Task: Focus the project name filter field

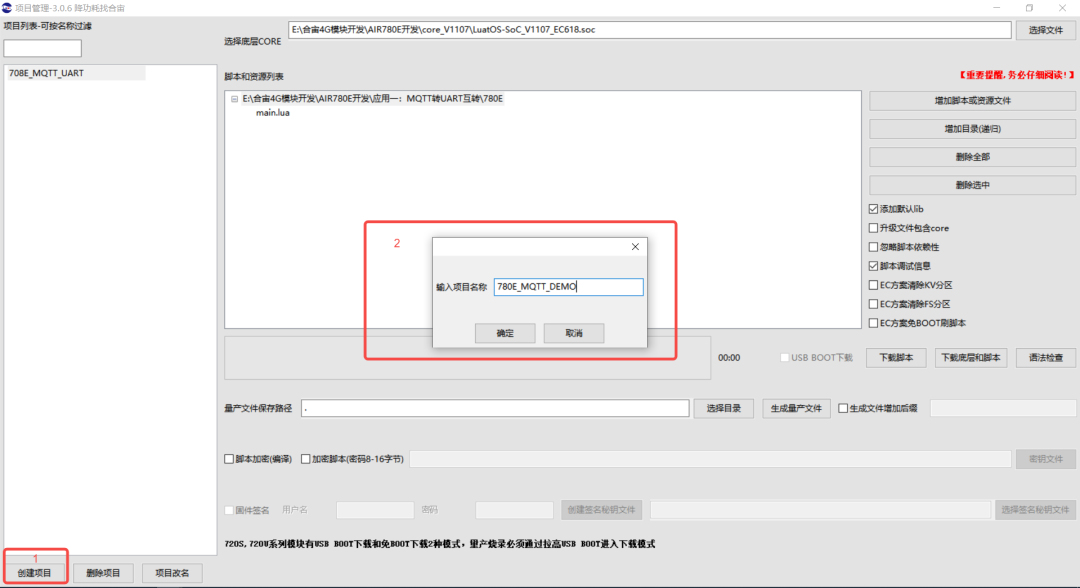Action: pyautogui.click(x=43, y=48)
